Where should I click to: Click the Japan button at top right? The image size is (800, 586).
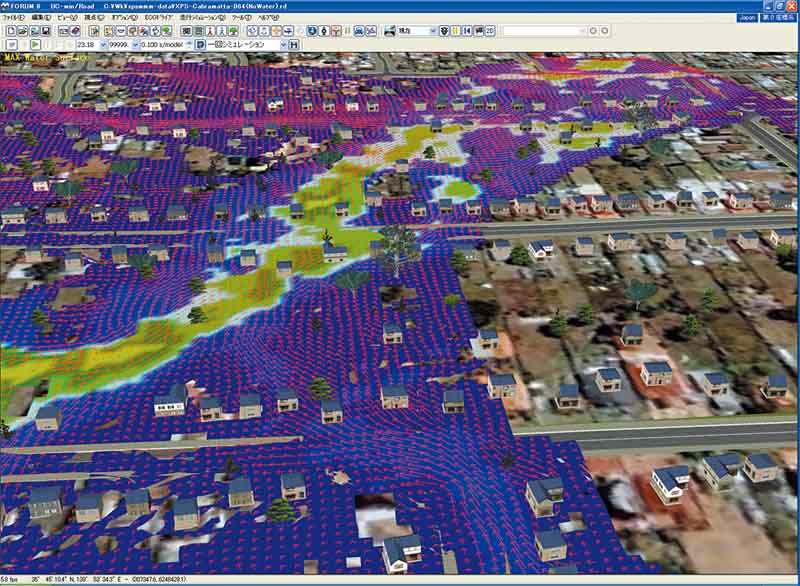coord(747,18)
